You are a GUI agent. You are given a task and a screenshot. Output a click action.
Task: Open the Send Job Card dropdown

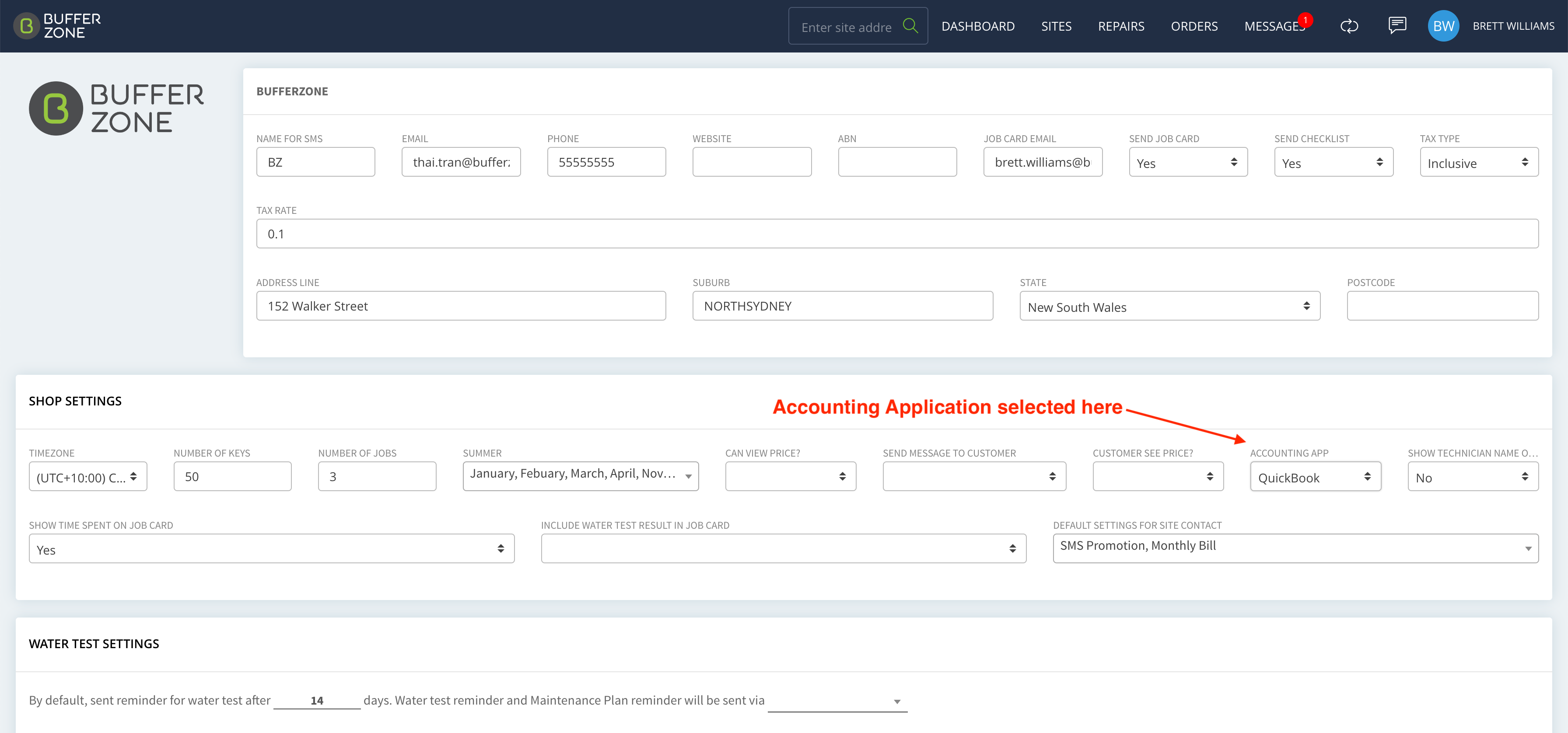(x=1188, y=162)
